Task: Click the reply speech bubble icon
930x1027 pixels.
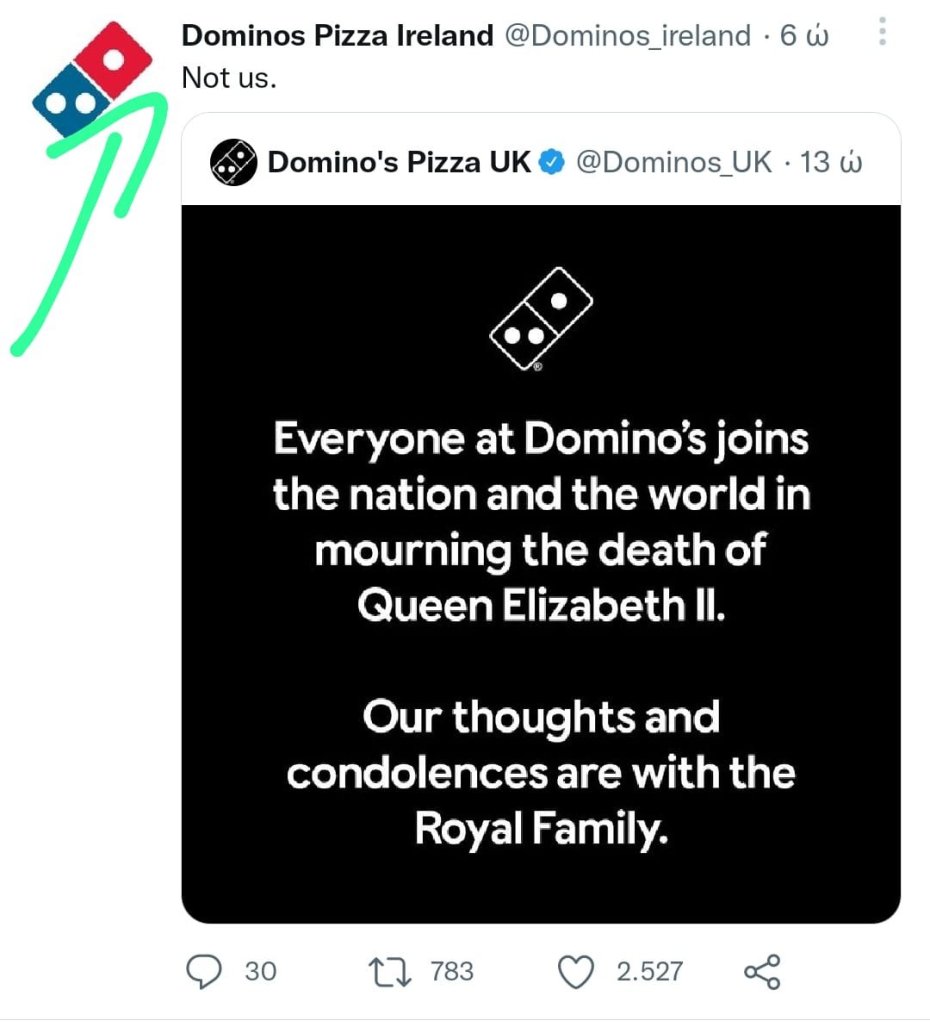Action: click(x=205, y=971)
